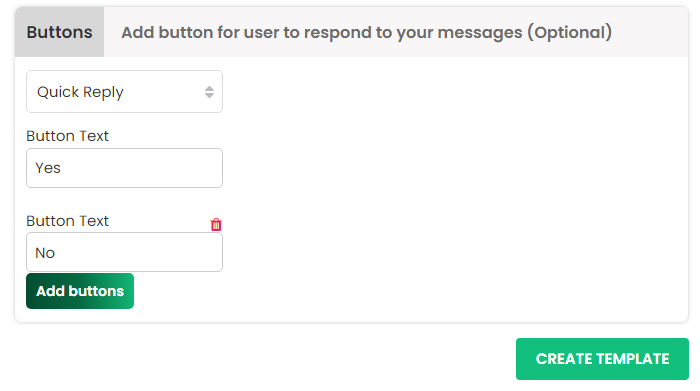Viewport: 700px width, 391px height.
Task: Focus the Button Text field containing Yes
Action: (x=125, y=168)
